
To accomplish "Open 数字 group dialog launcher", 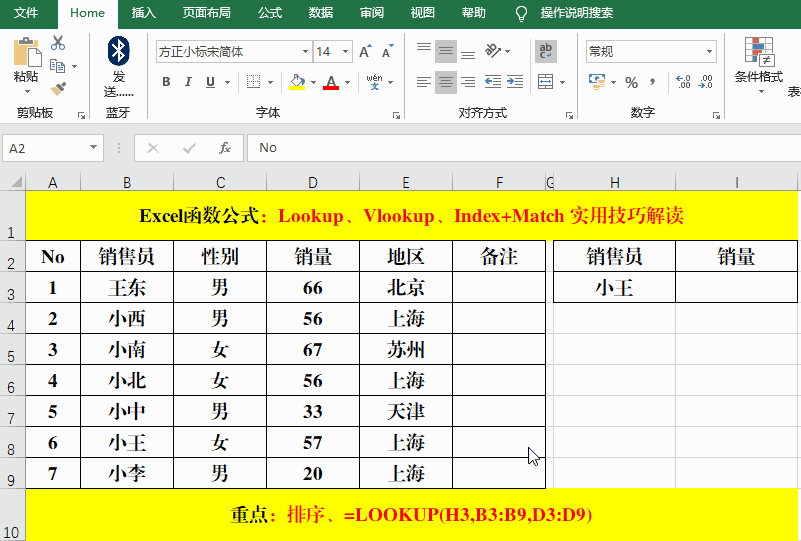I will point(716,115).
